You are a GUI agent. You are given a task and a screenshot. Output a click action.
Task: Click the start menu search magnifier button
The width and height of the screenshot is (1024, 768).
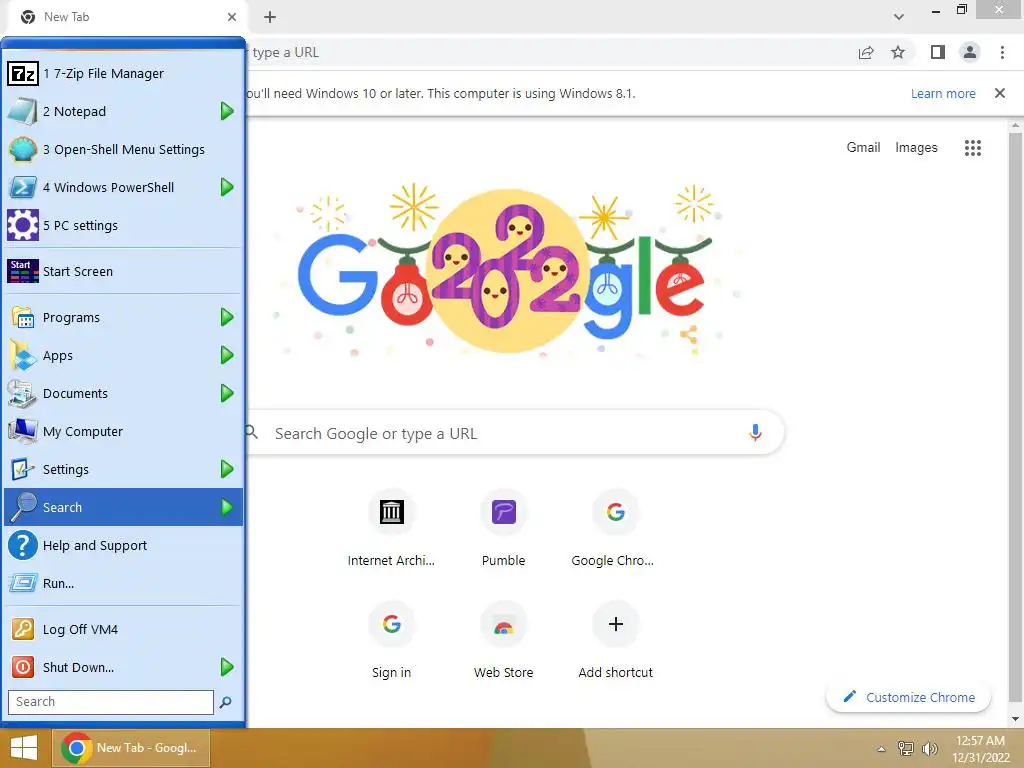225,702
